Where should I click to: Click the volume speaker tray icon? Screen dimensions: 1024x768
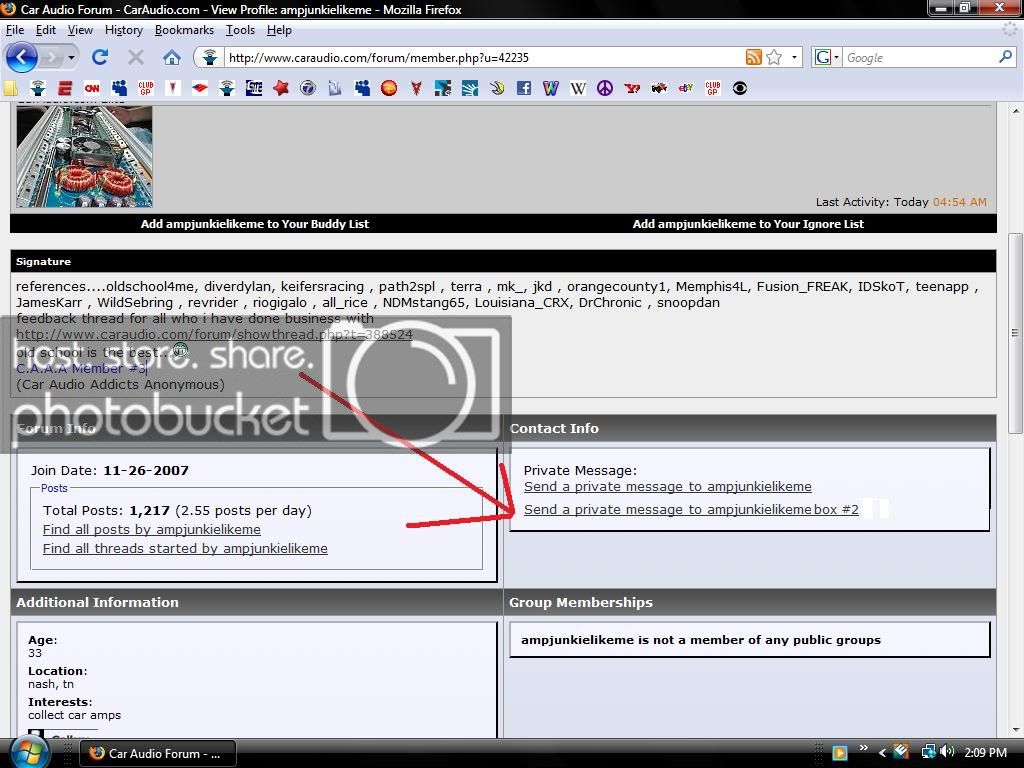pyautogui.click(x=947, y=752)
